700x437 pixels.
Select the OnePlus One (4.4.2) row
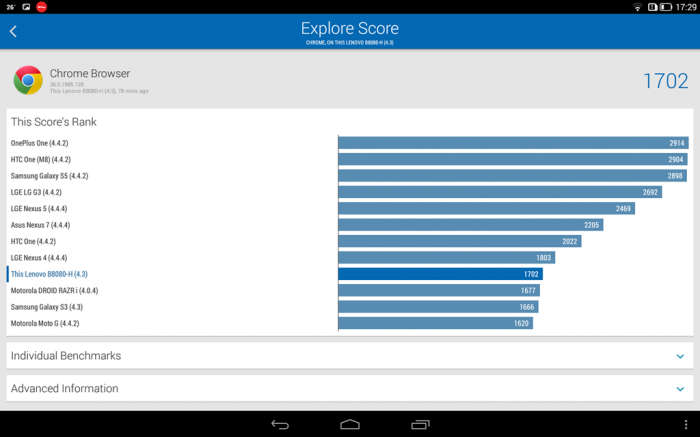tap(40, 143)
